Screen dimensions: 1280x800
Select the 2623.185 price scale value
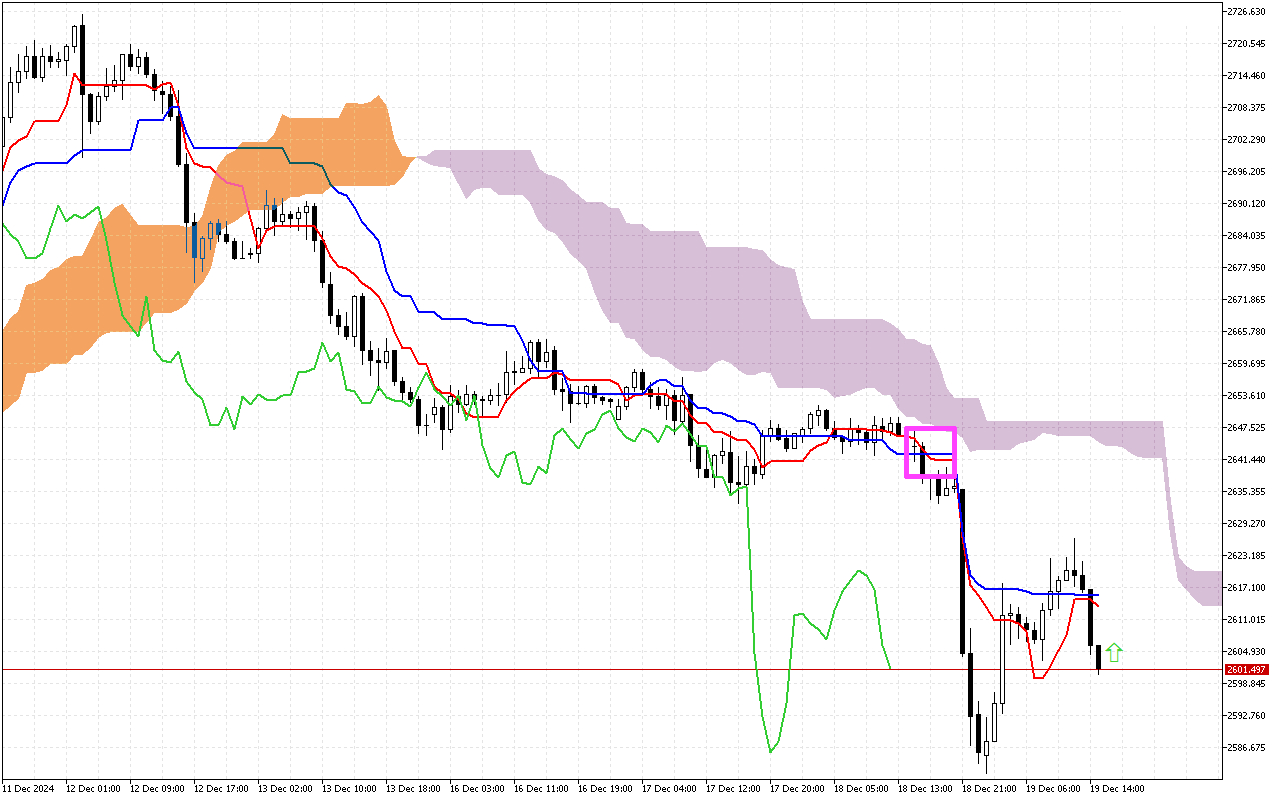1246,556
